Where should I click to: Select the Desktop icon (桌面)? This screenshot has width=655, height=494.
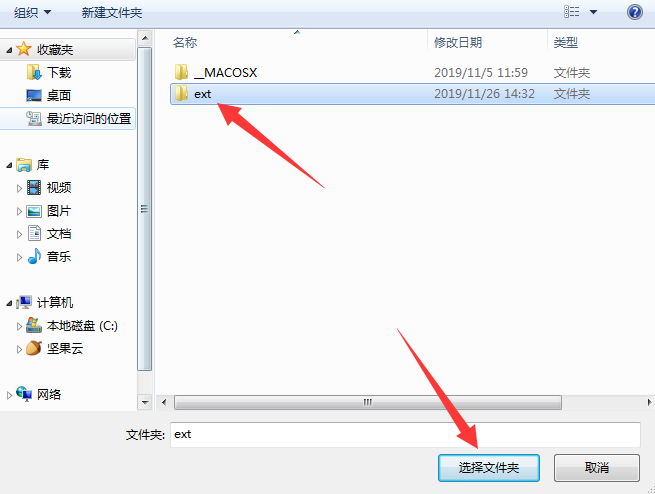(x=34, y=95)
